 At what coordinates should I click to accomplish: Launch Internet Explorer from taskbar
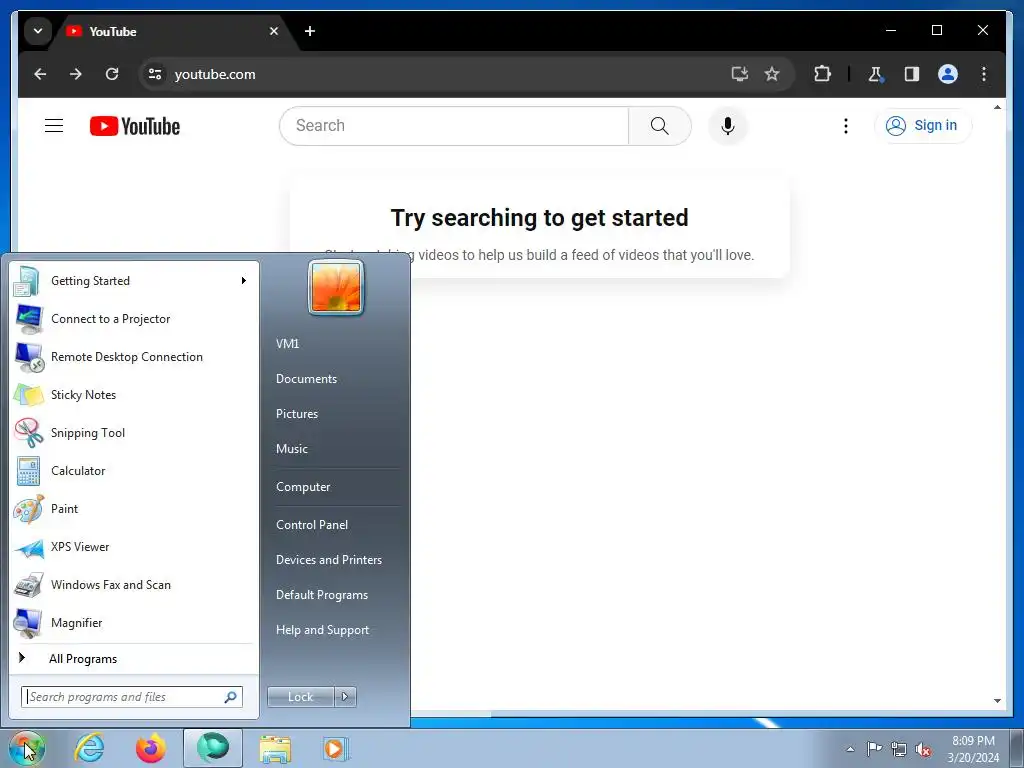[x=89, y=748]
